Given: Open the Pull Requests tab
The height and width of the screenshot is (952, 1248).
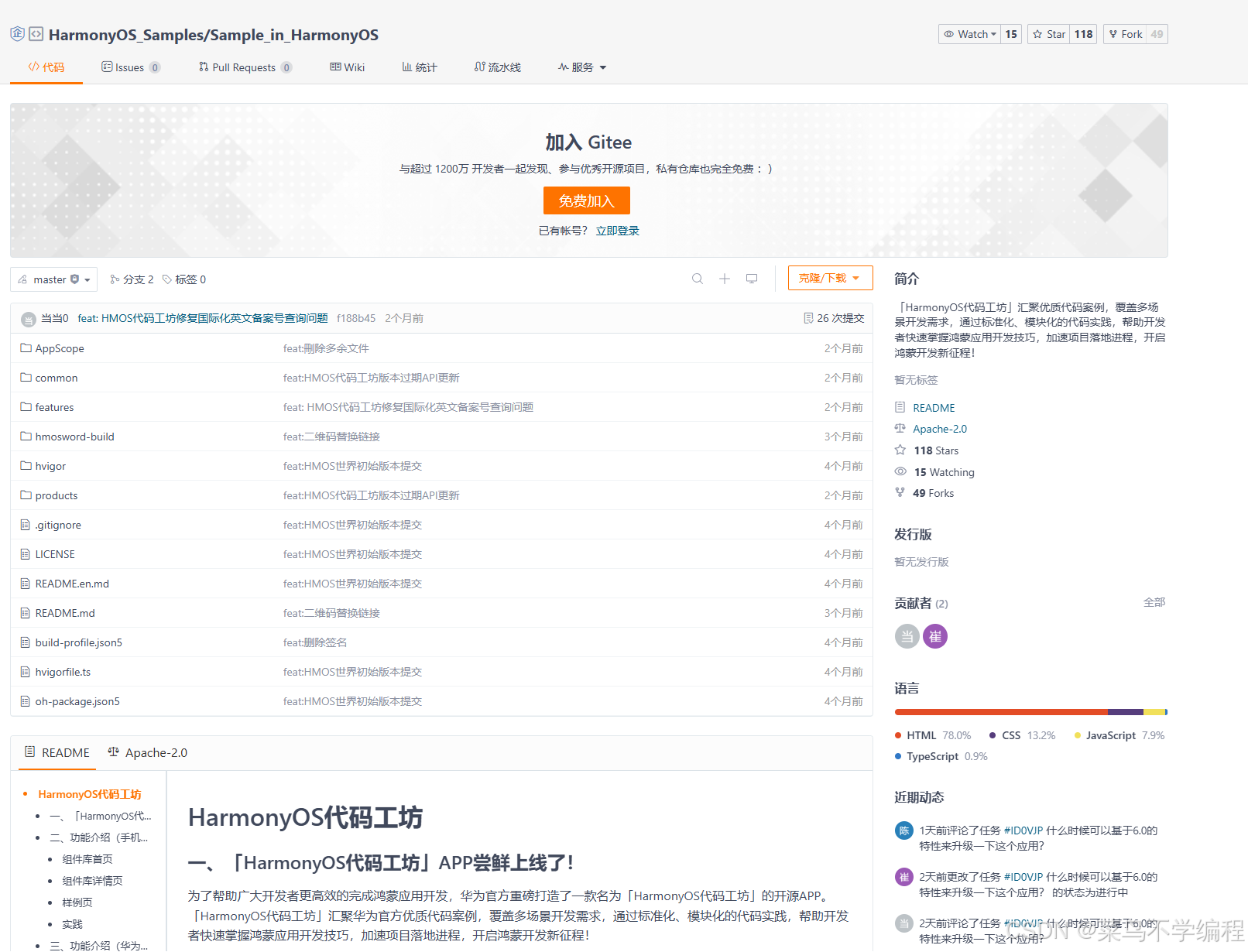Looking at the screenshot, I should (245, 67).
